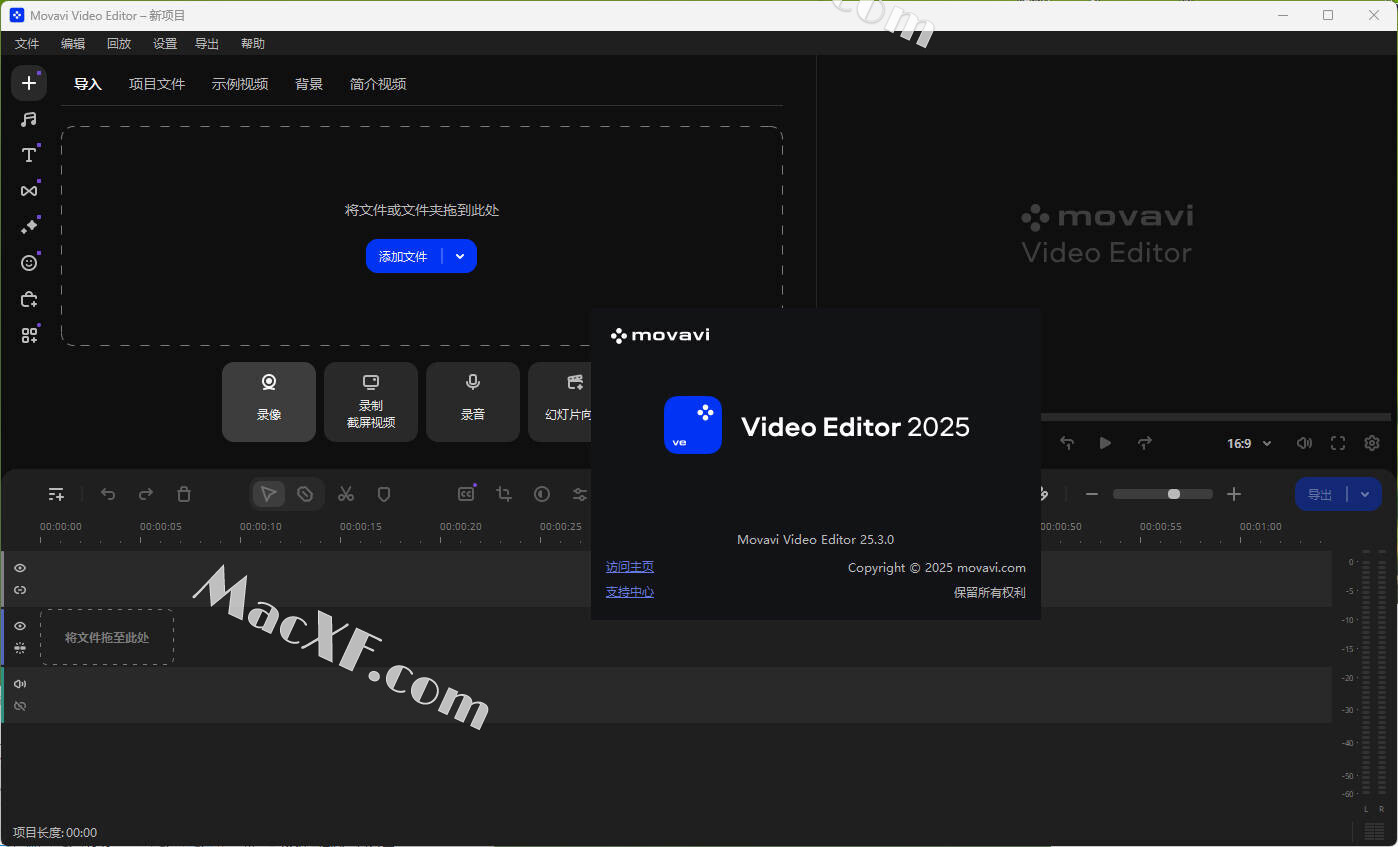Click the scissors split icon
The height and width of the screenshot is (847, 1398).
click(x=346, y=494)
